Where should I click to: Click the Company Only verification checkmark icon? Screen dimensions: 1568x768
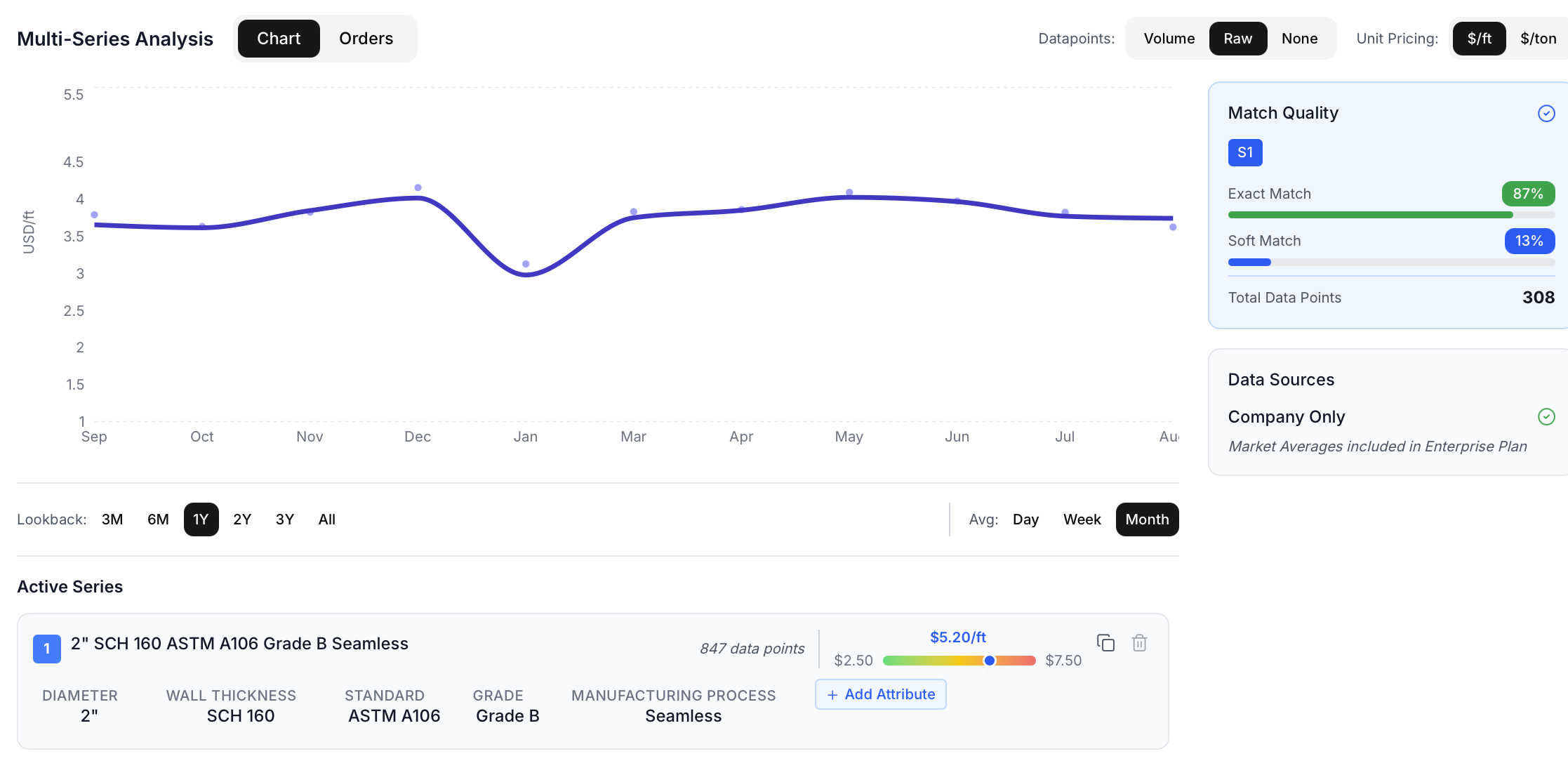coord(1547,416)
